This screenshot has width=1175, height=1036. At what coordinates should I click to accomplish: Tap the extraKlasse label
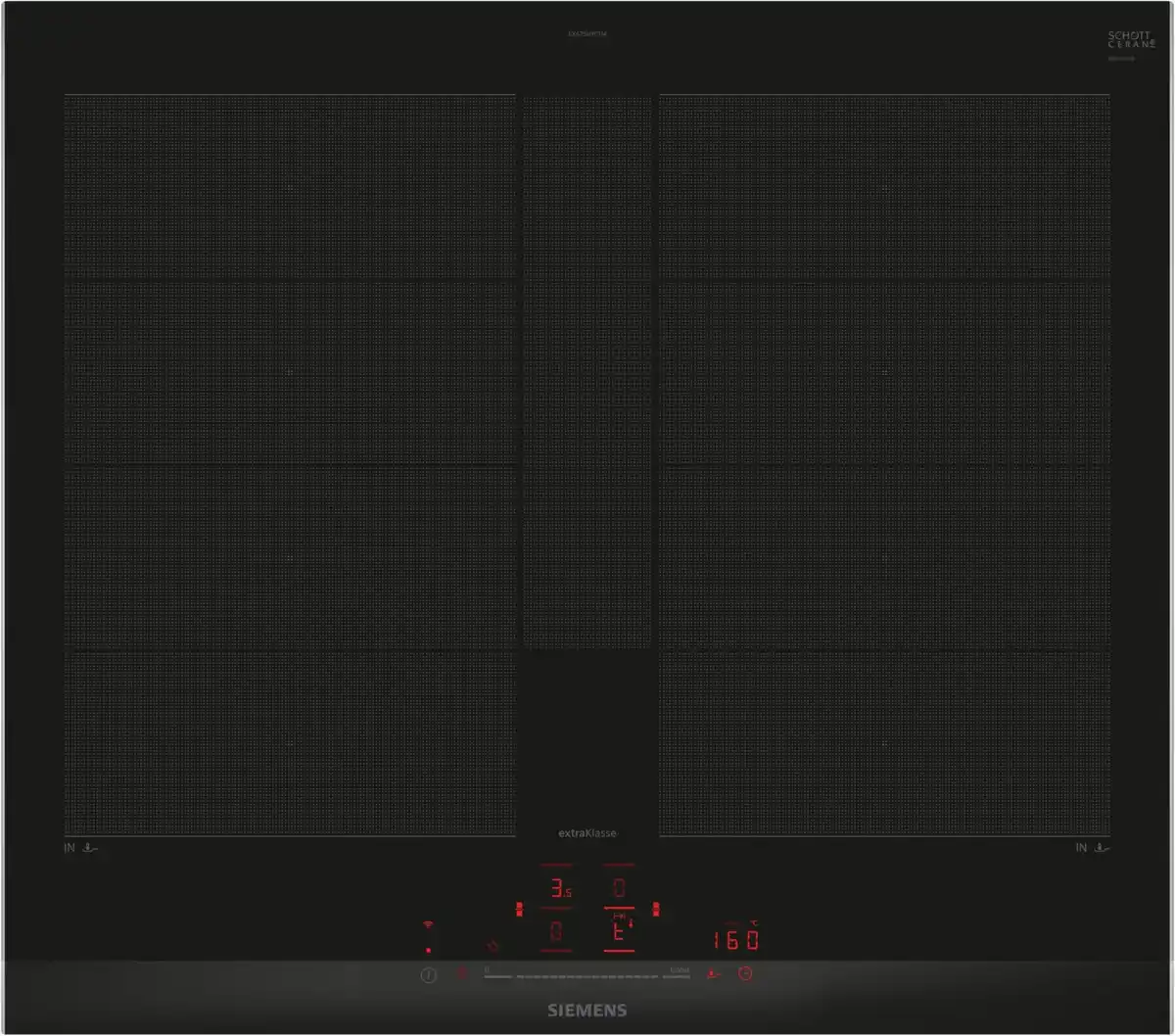pos(587,833)
